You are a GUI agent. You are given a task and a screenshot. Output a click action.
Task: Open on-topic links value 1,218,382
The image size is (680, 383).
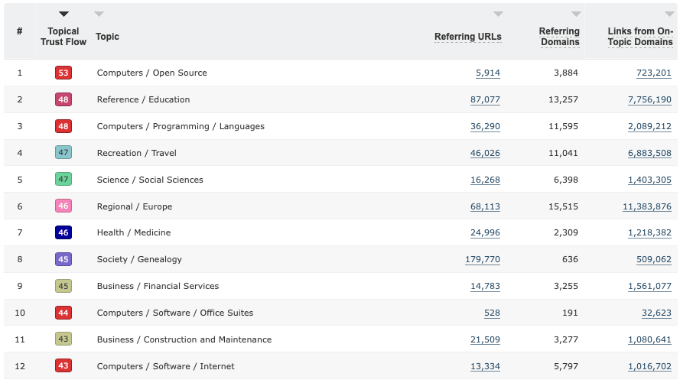point(650,233)
